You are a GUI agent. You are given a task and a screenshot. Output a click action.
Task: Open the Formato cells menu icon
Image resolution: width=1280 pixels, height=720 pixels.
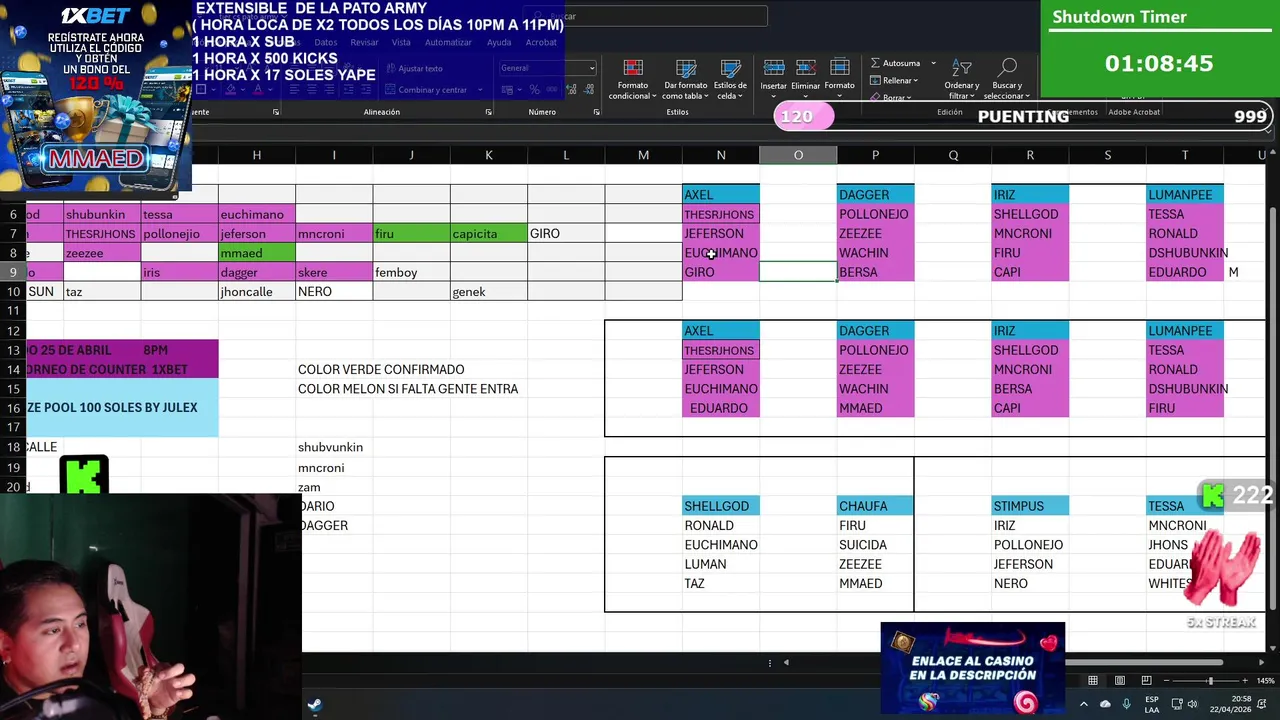pos(840,68)
